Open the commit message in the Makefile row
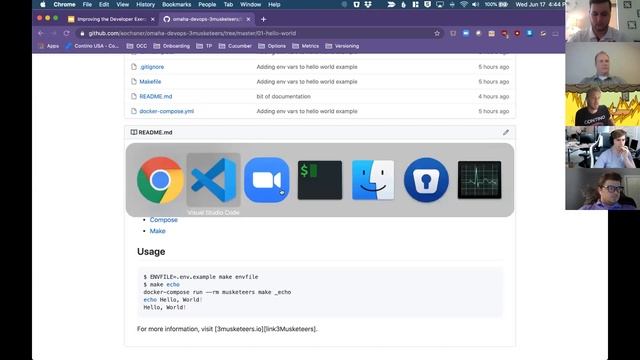 [307, 82]
